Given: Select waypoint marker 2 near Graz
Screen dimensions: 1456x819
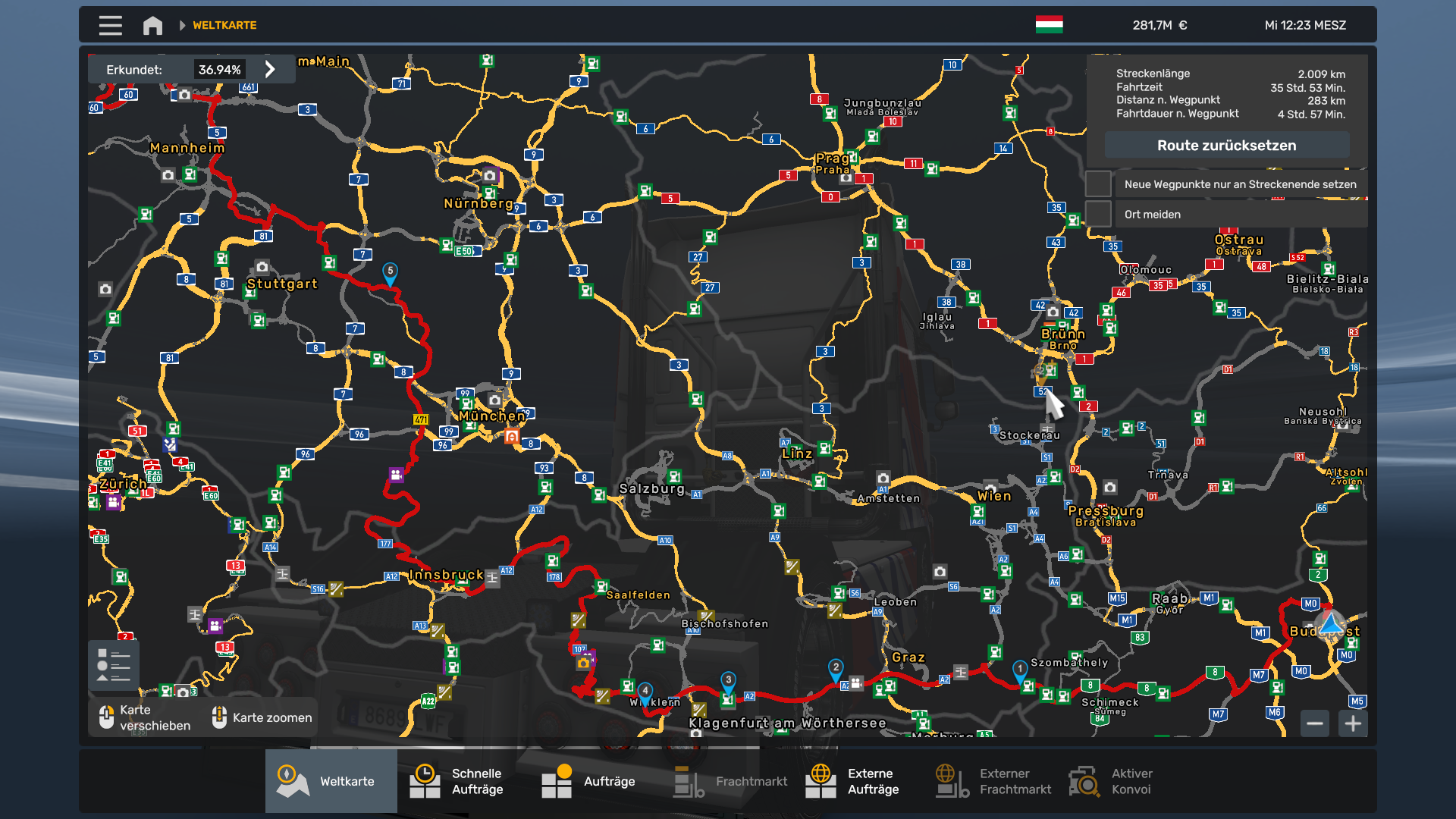Looking at the screenshot, I should (x=836, y=670).
